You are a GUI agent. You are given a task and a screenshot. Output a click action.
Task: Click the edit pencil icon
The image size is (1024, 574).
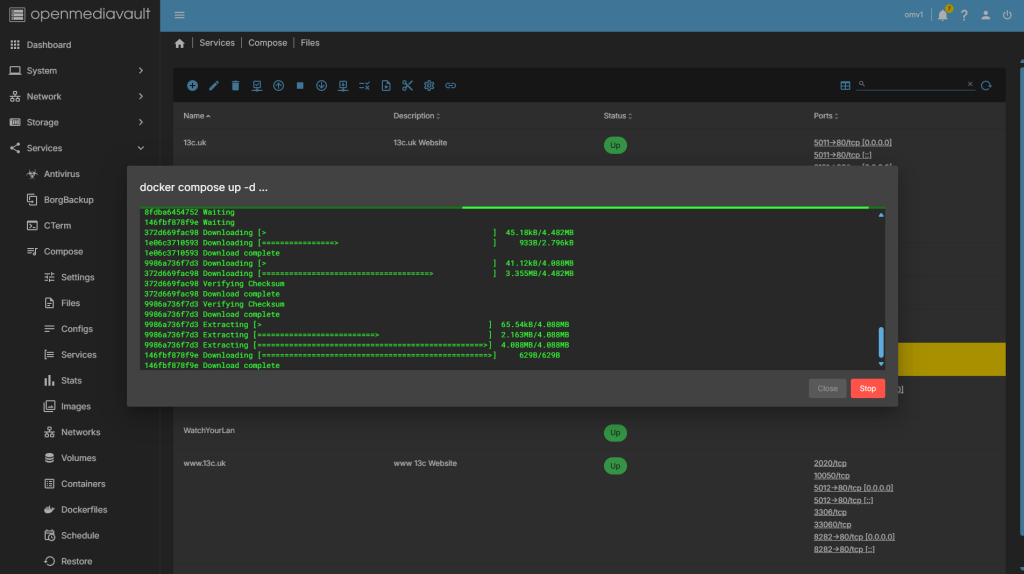coord(214,86)
